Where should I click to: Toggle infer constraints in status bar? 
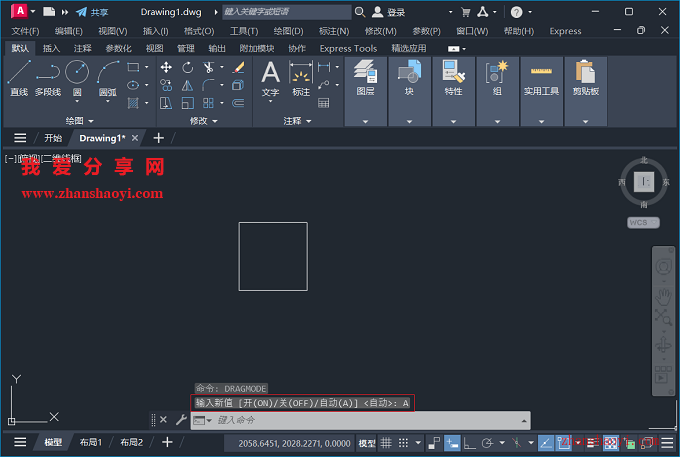pyautogui.click(x=434, y=443)
